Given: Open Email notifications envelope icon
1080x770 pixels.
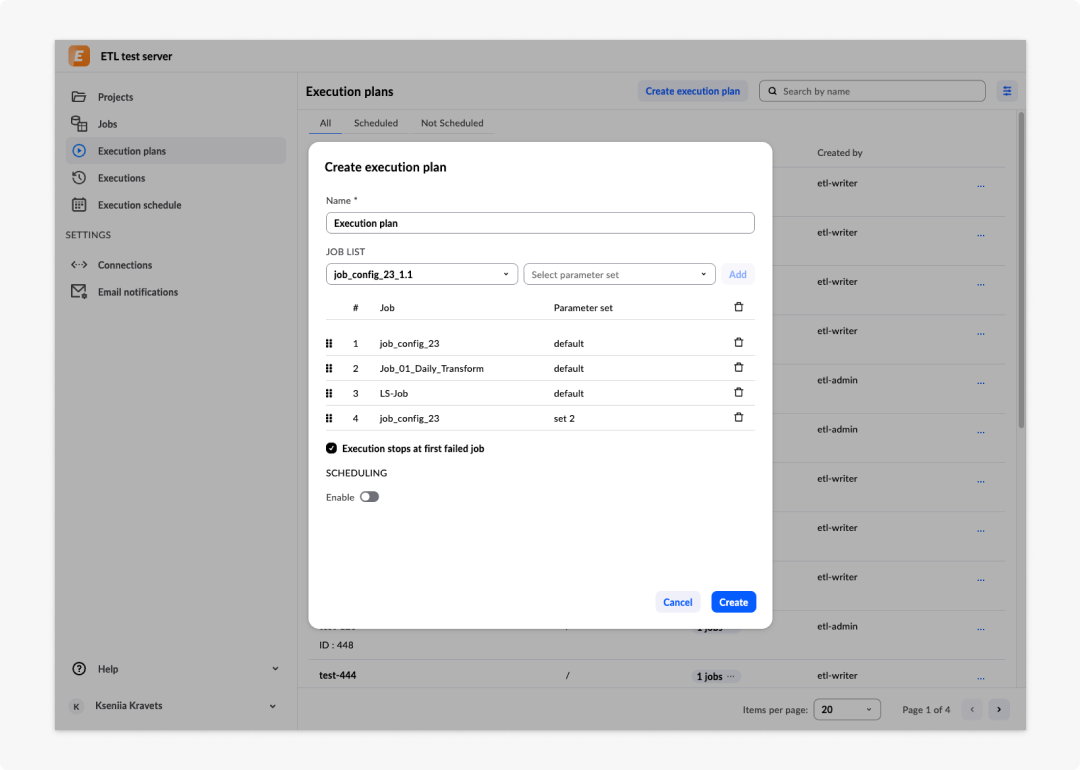Looking at the screenshot, I should 79,291.
